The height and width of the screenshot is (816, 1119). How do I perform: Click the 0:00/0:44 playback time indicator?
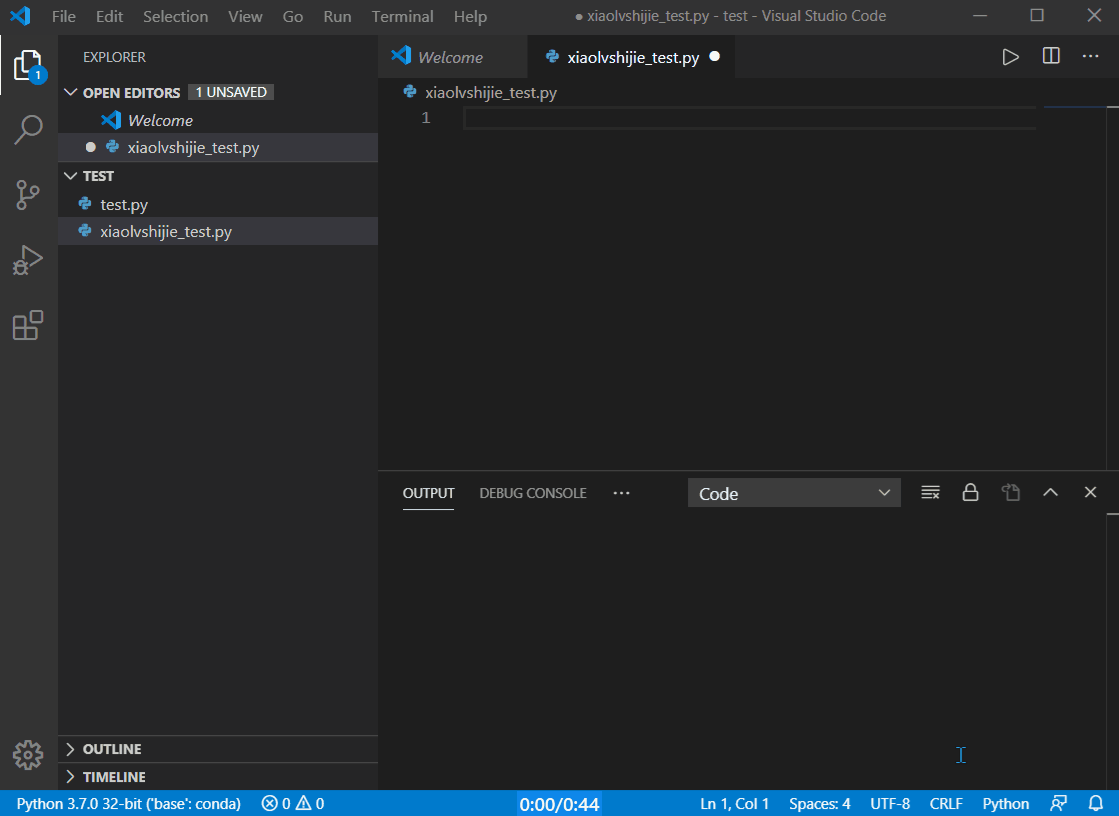click(559, 805)
